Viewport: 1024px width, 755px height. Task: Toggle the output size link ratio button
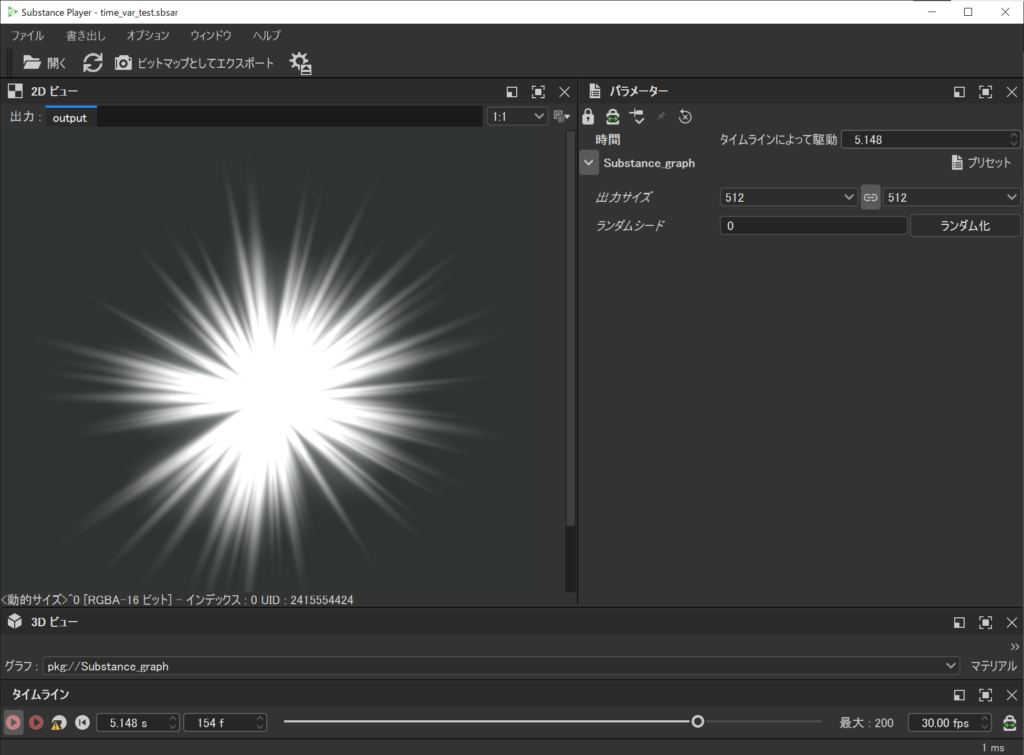[870, 198]
